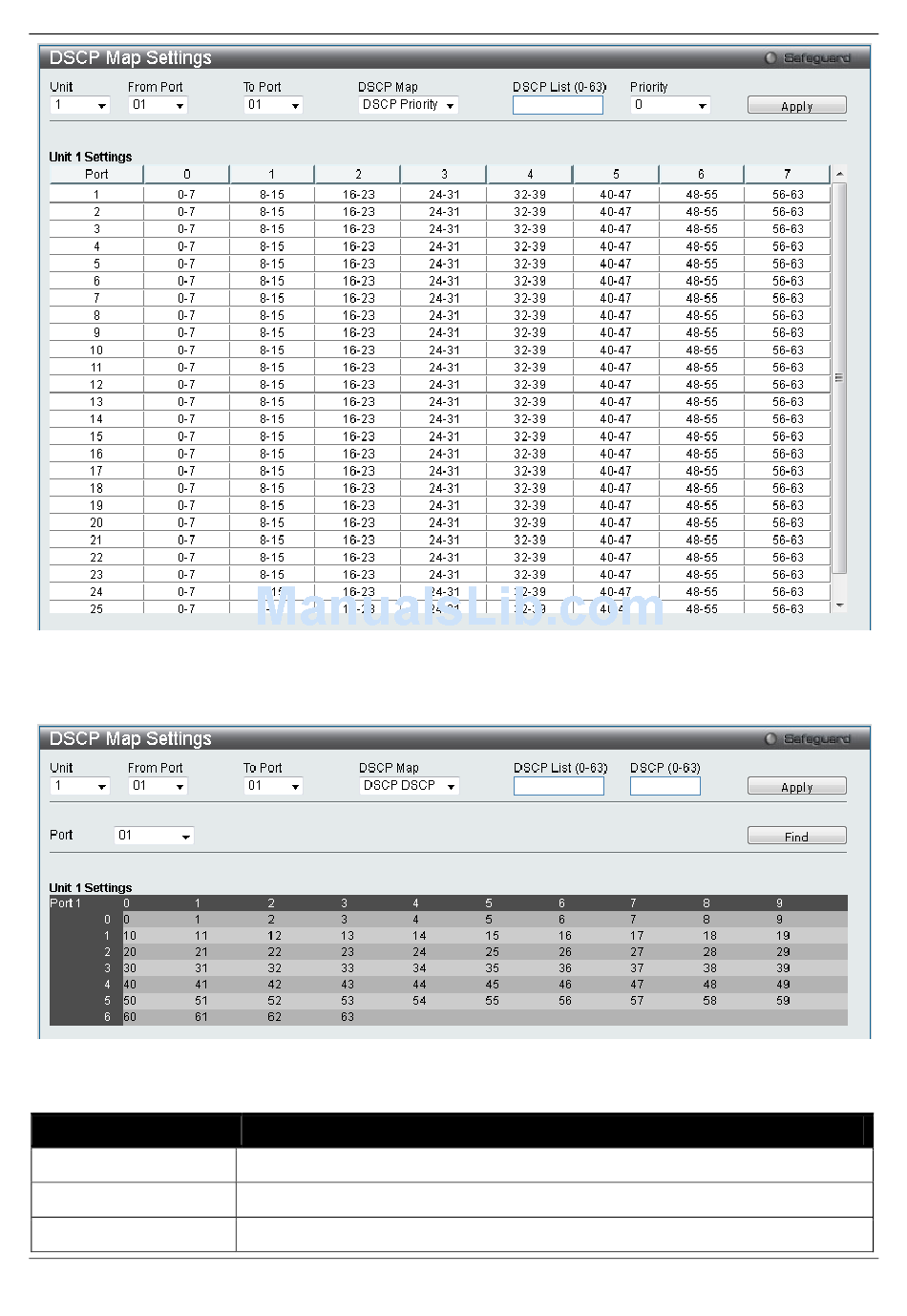Click DSCP value 46 in the lower table

pyautogui.click(x=565, y=985)
